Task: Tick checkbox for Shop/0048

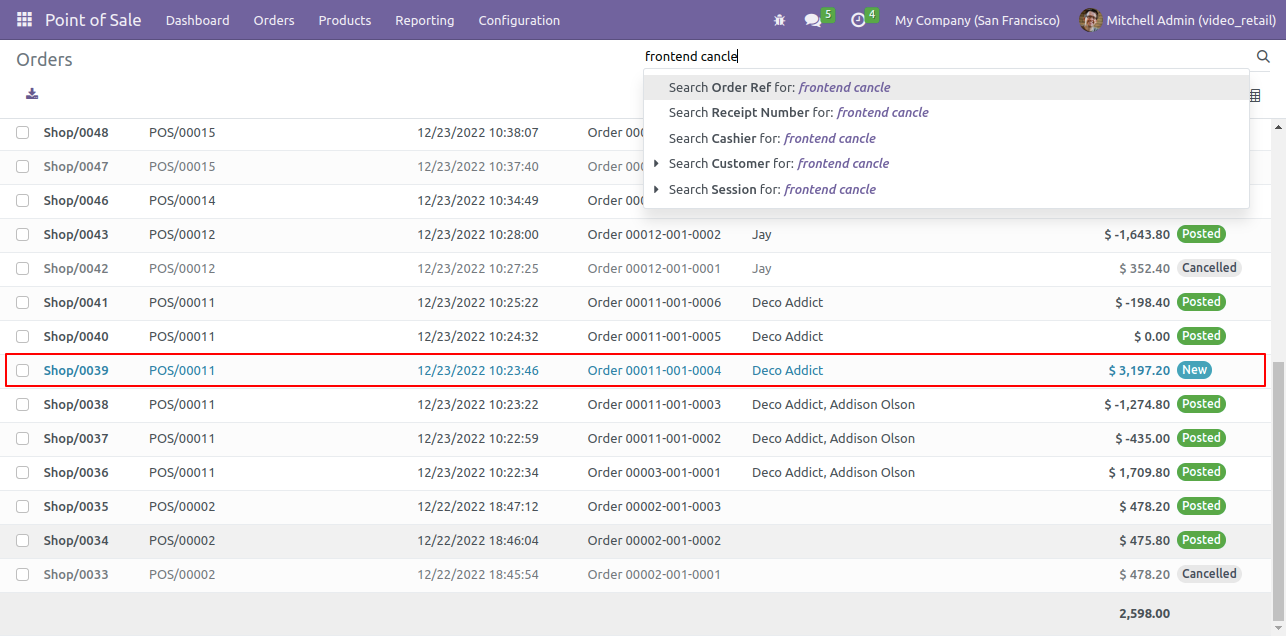Action: pyautogui.click(x=23, y=133)
